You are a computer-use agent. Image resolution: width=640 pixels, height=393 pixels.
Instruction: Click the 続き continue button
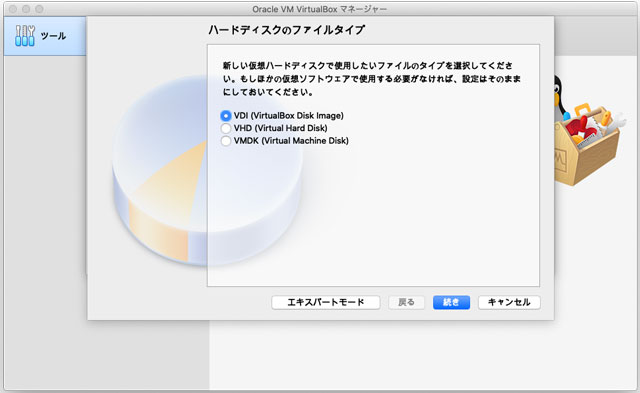(x=451, y=302)
